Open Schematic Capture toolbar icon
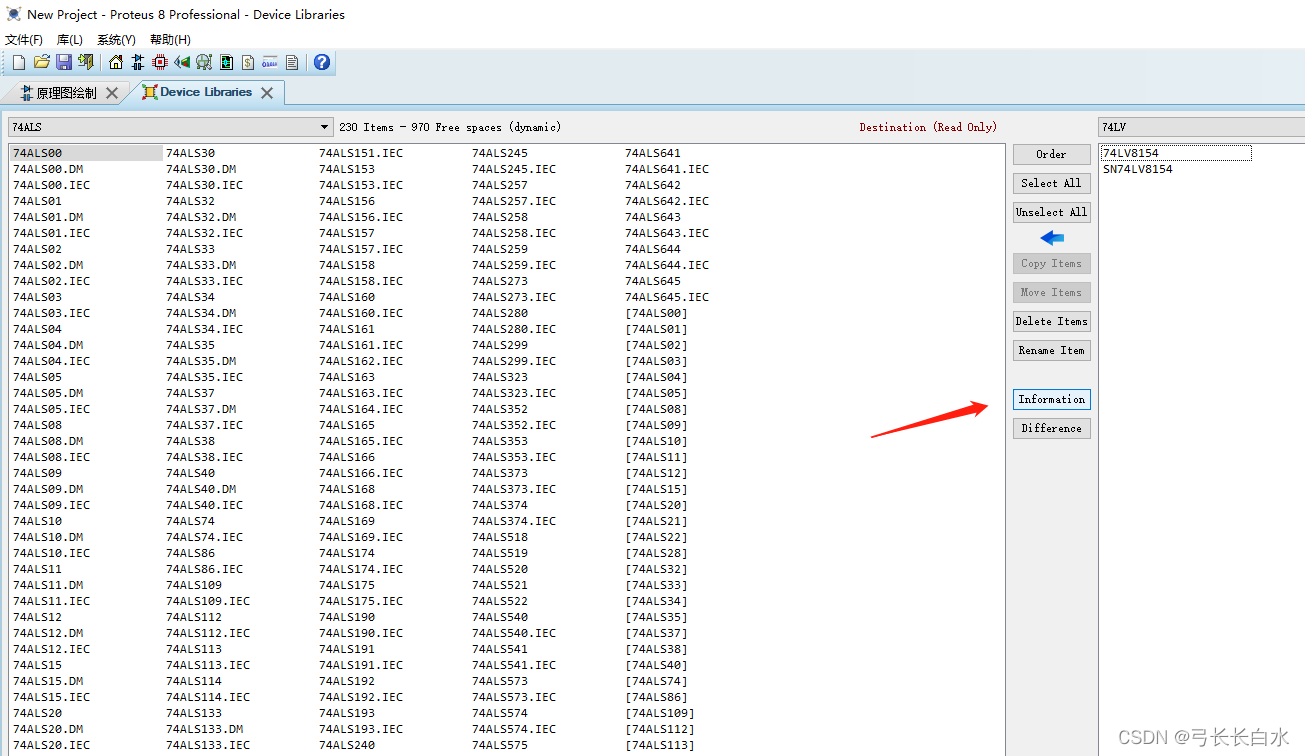The image size is (1305, 756). 138,62
